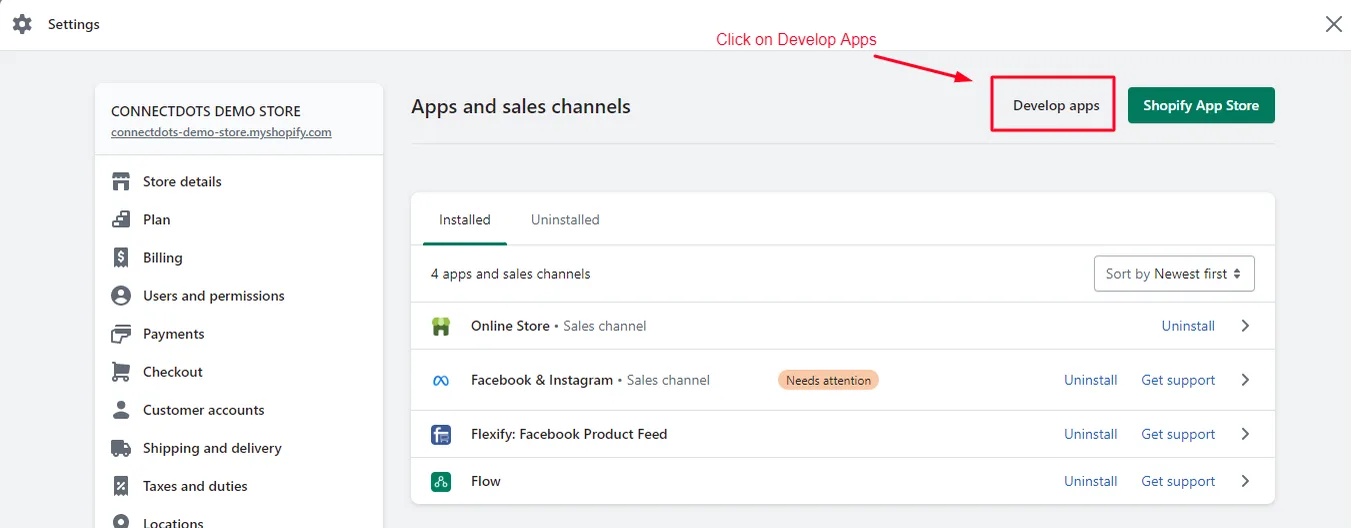Uninstall Facebook & Instagram channel
1351x528 pixels.
tap(1091, 380)
